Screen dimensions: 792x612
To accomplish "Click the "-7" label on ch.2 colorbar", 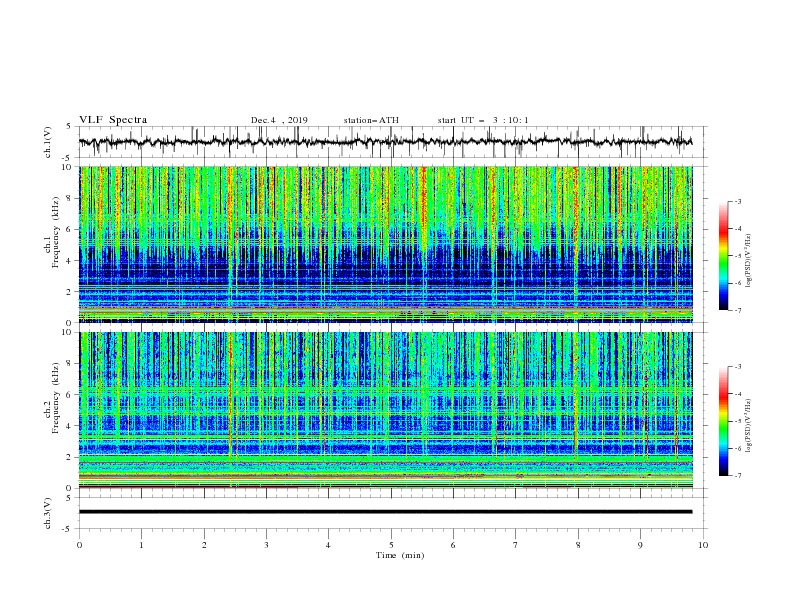I will [738, 476].
